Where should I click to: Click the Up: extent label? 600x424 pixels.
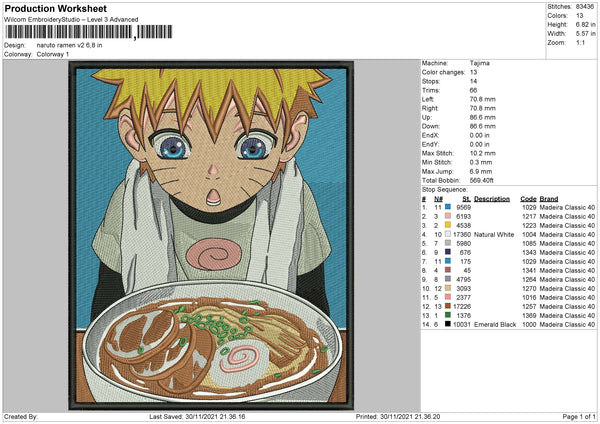click(426, 117)
